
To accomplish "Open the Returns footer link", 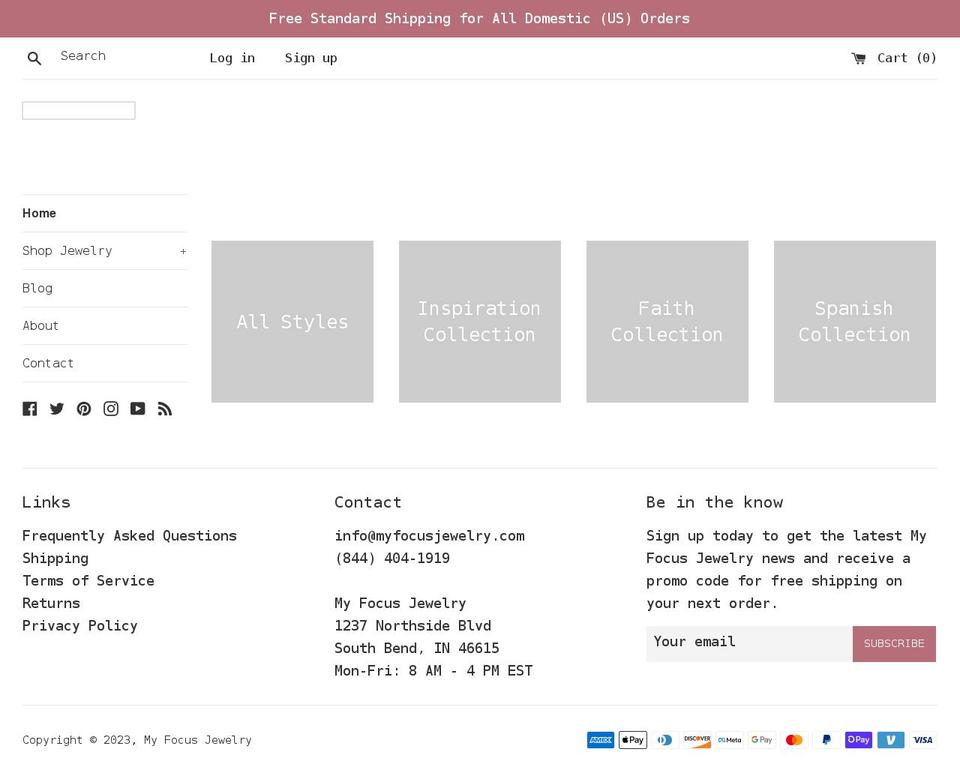I will coord(51,603).
